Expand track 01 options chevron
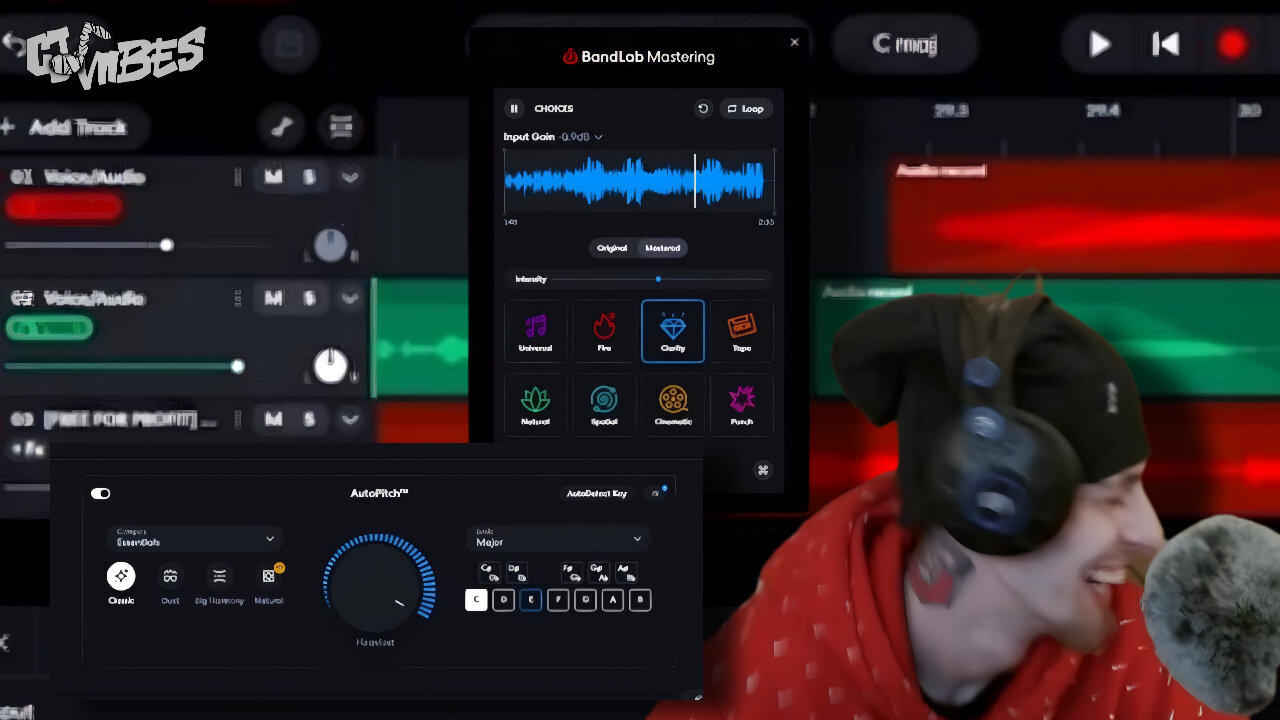This screenshot has height=720, width=1280. (x=349, y=177)
